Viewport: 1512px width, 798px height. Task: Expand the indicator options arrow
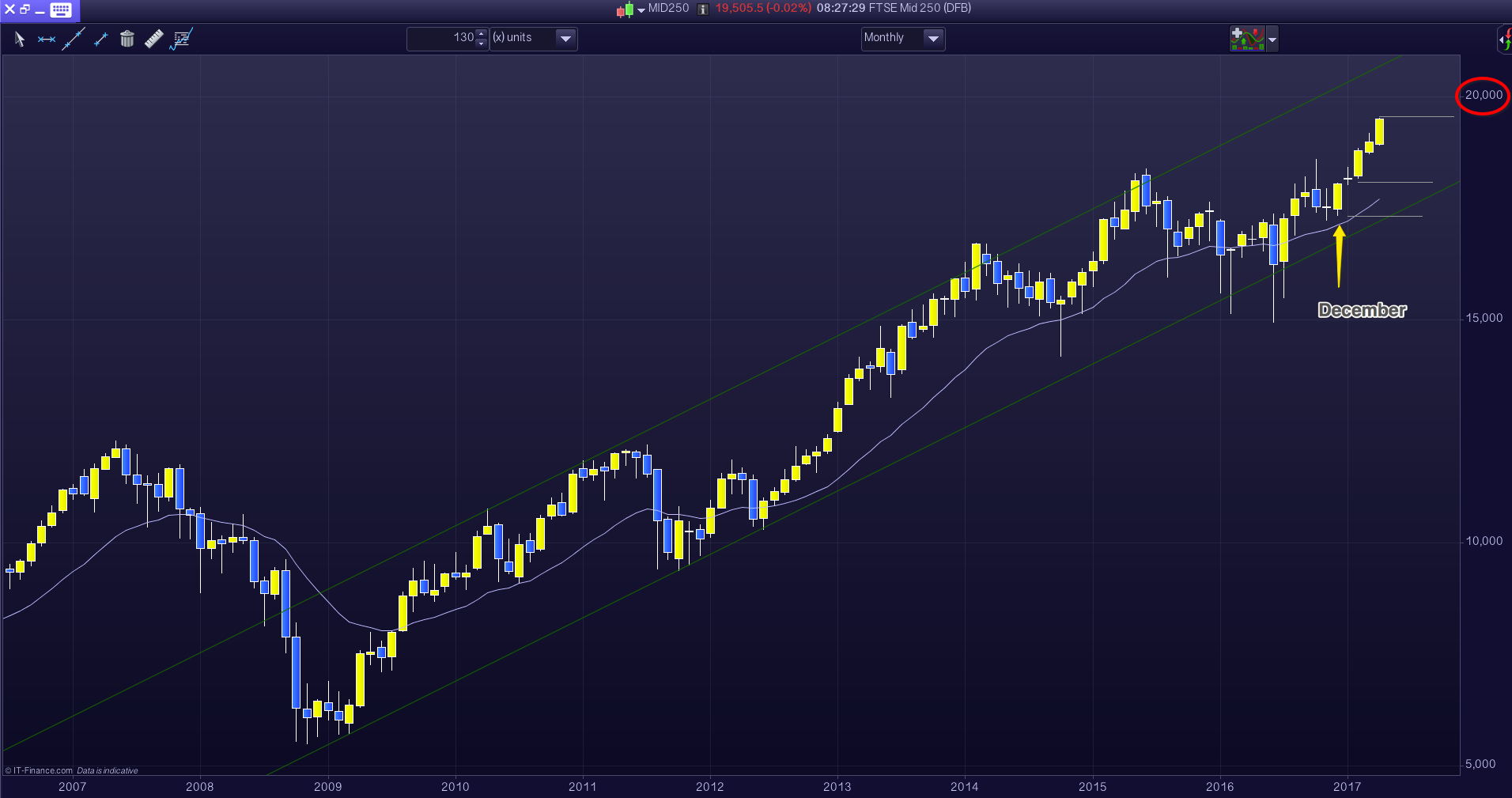[1272, 39]
